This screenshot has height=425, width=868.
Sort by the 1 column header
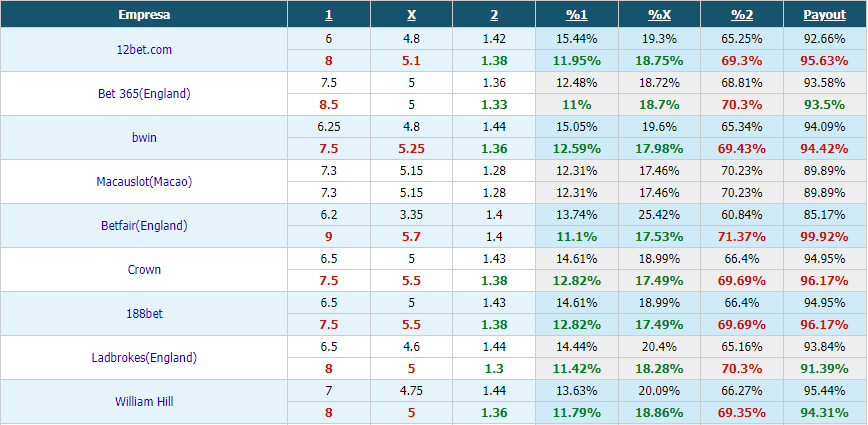[329, 15]
